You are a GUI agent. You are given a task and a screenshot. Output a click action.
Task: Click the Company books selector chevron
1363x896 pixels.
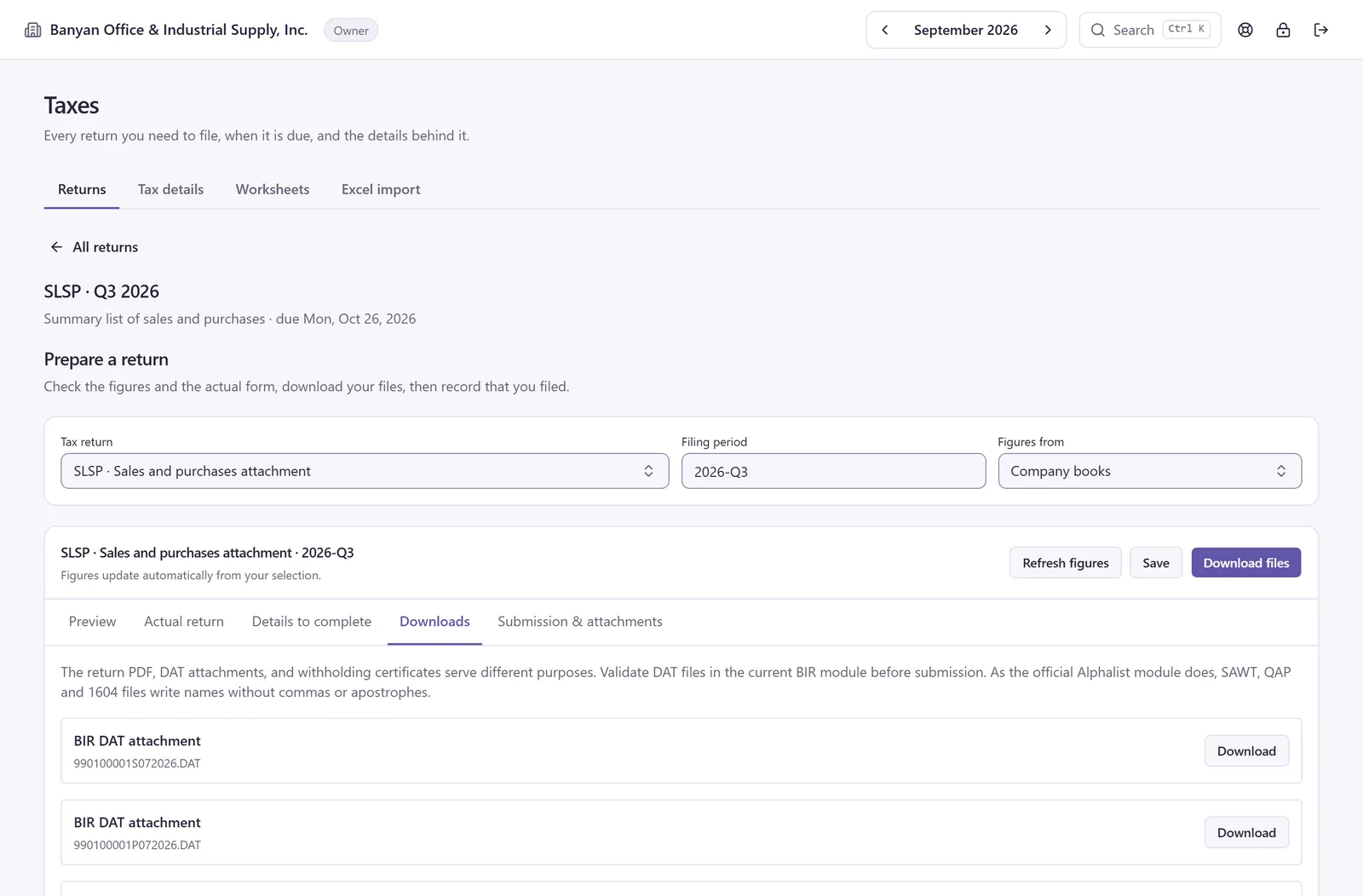pyautogui.click(x=1280, y=471)
